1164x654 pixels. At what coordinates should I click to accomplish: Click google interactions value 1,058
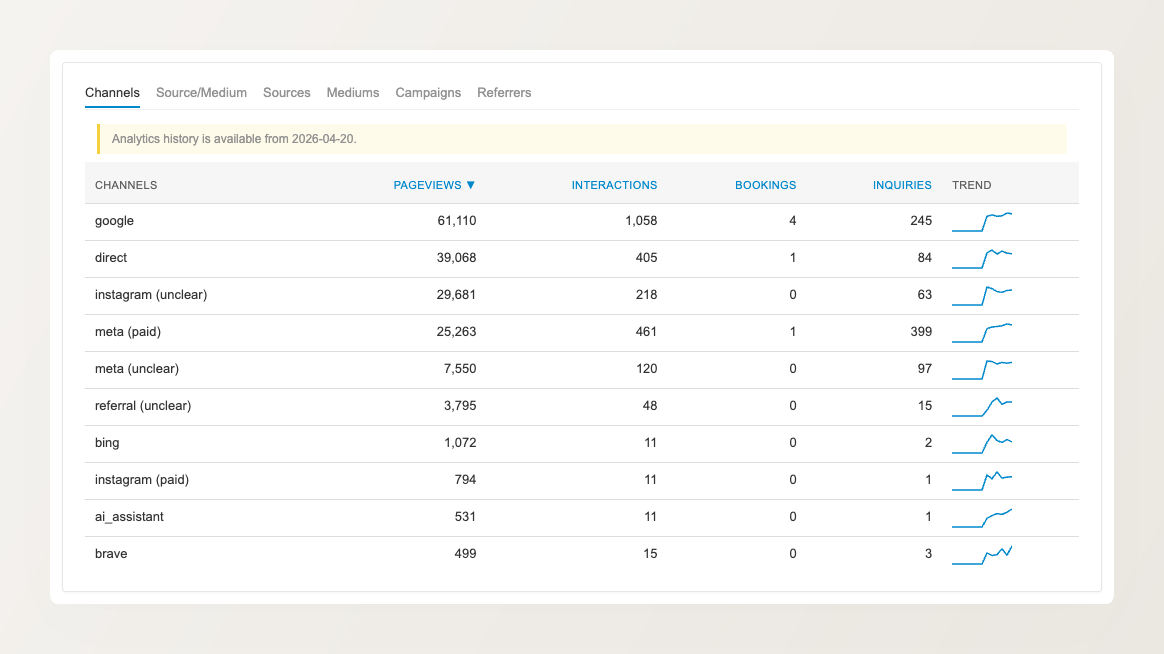click(x=641, y=221)
